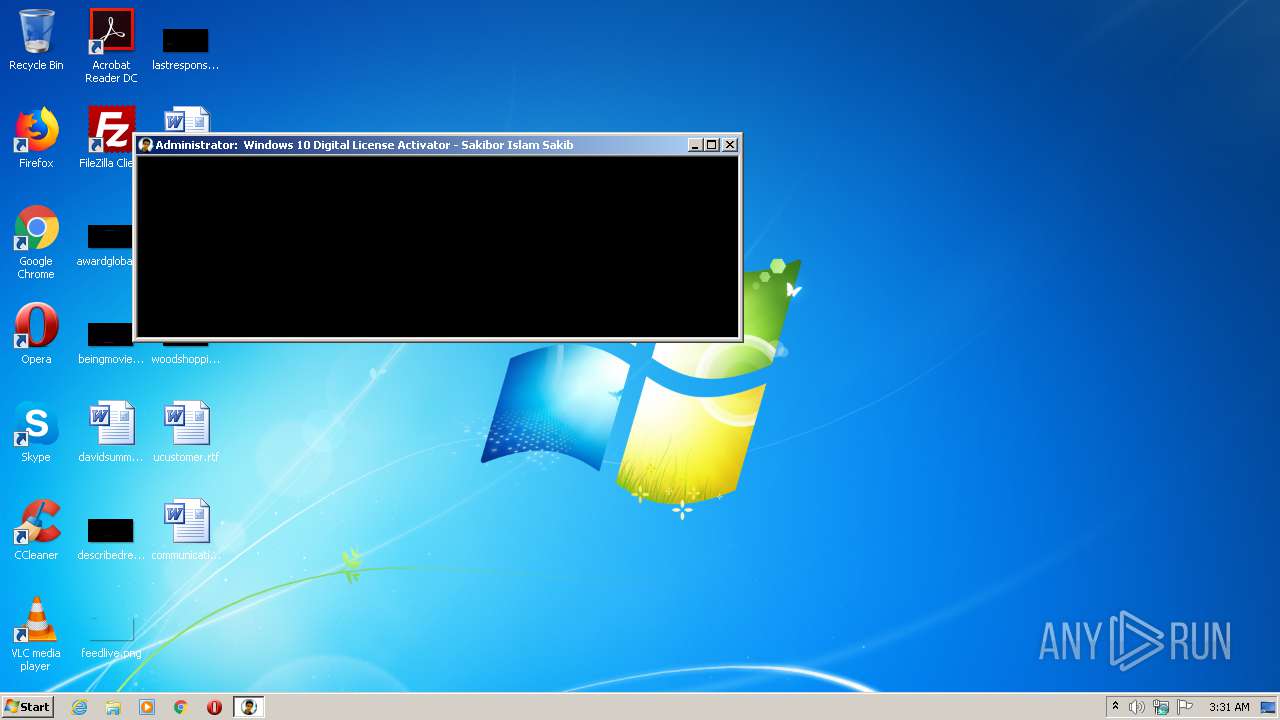The width and height of the screenshot is (1280, 720).
Task: Select the feedlive.png image file
Action: tap(111, 637)
